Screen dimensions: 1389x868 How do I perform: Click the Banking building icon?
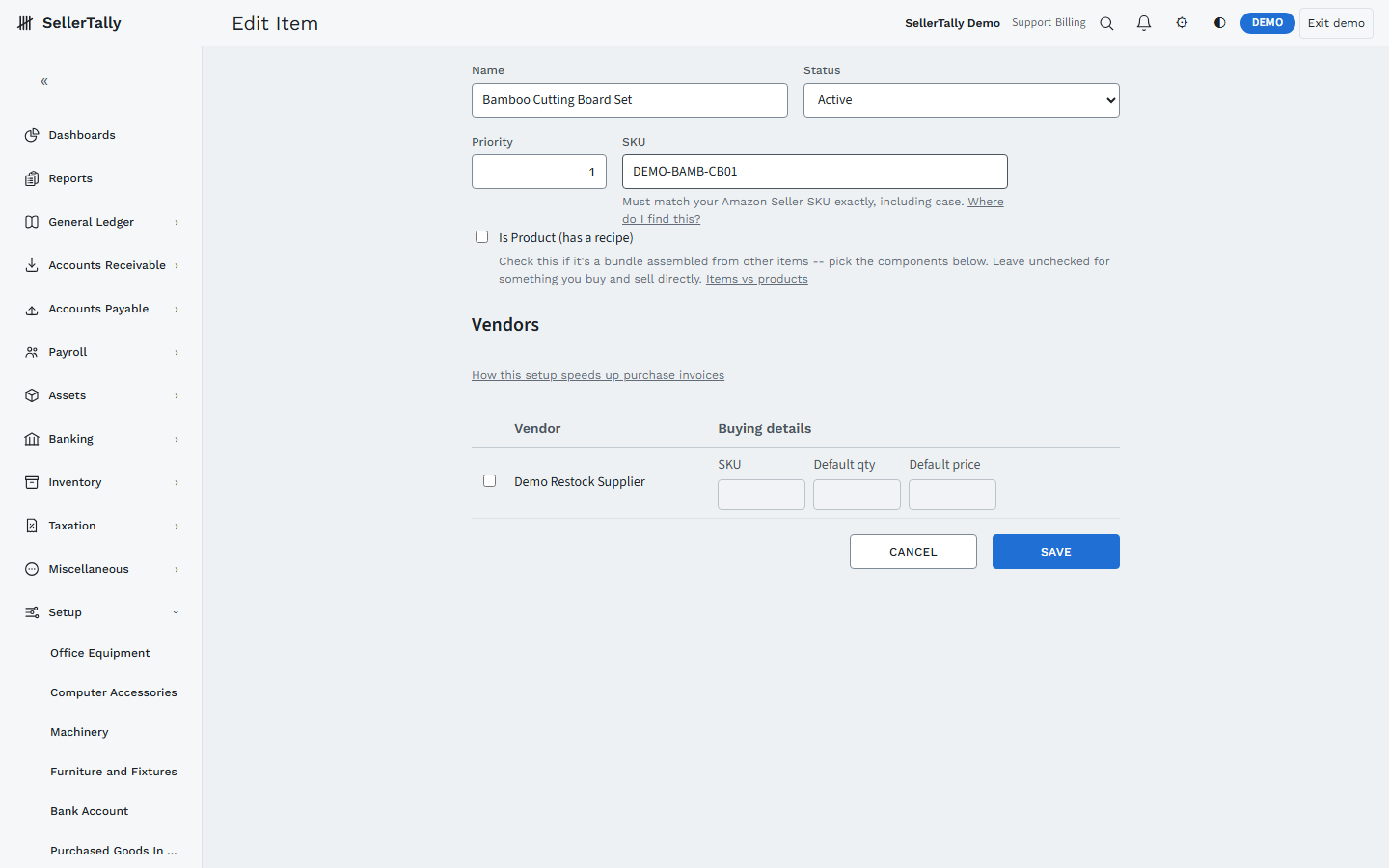[x=32, y=439]
